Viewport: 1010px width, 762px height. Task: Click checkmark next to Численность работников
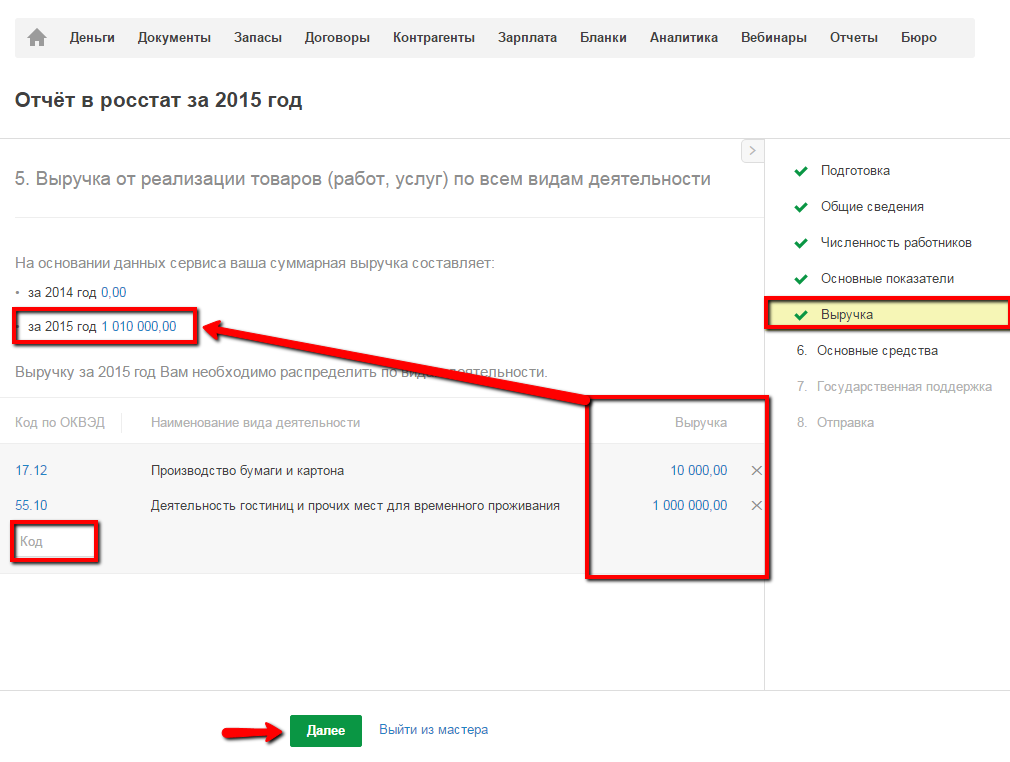pyautogui.click(x=801, y=243)
